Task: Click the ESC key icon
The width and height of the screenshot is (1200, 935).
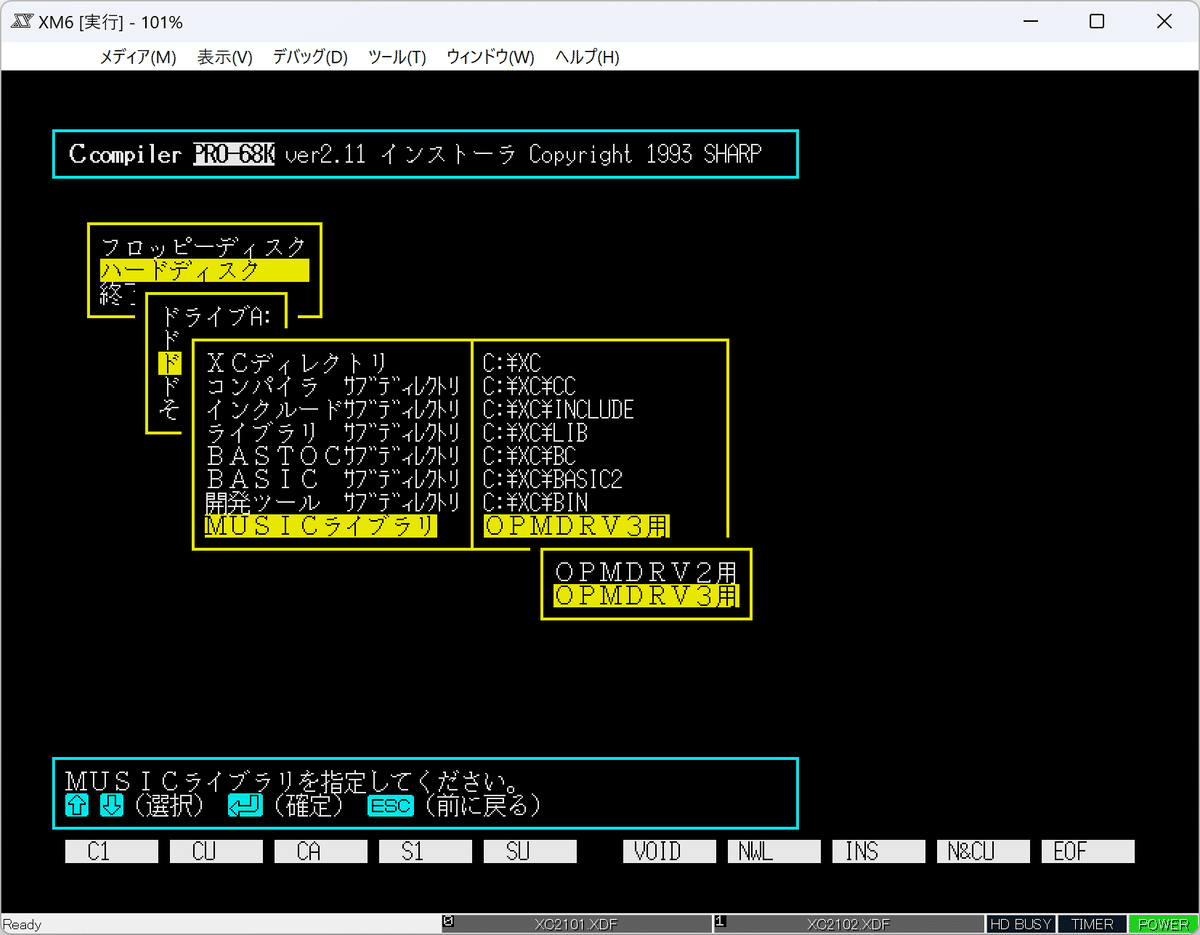Action: pos(391,805)
